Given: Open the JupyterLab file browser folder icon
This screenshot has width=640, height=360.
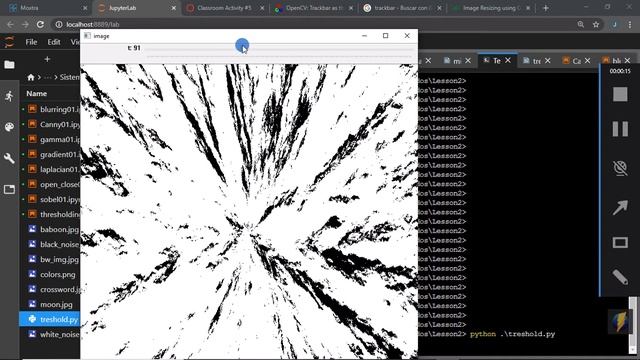Looking at the screenshot, I should click(9, 64).
